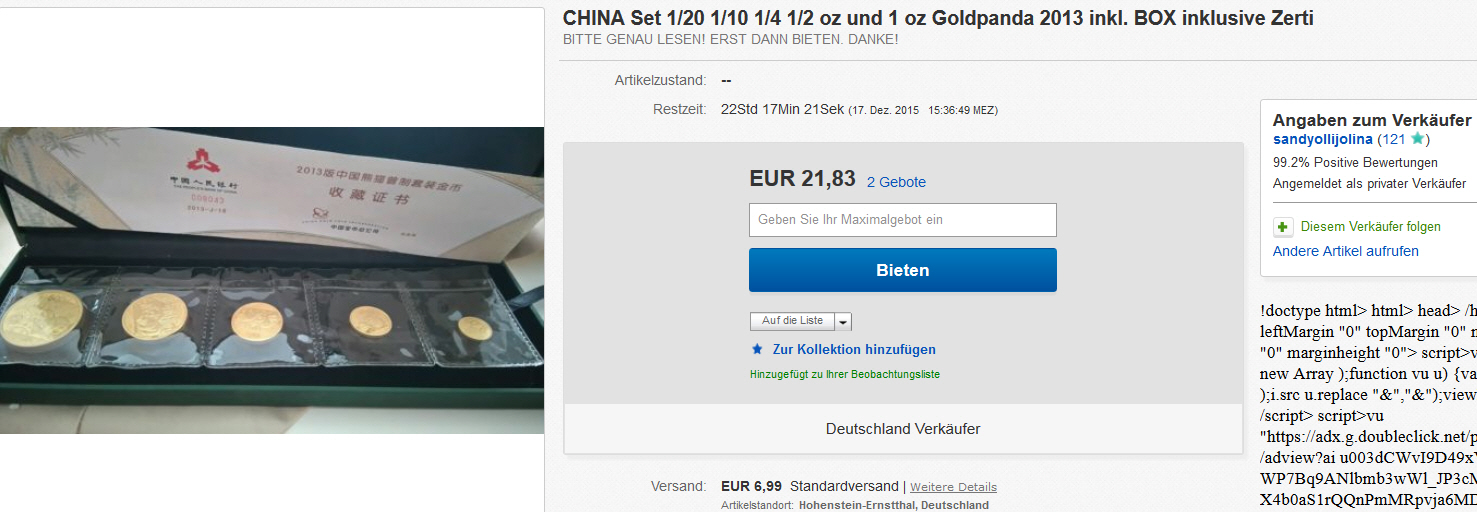Open seller profile sandyollijolina
Screen dimensions: 1477x512
(1322, 139)
